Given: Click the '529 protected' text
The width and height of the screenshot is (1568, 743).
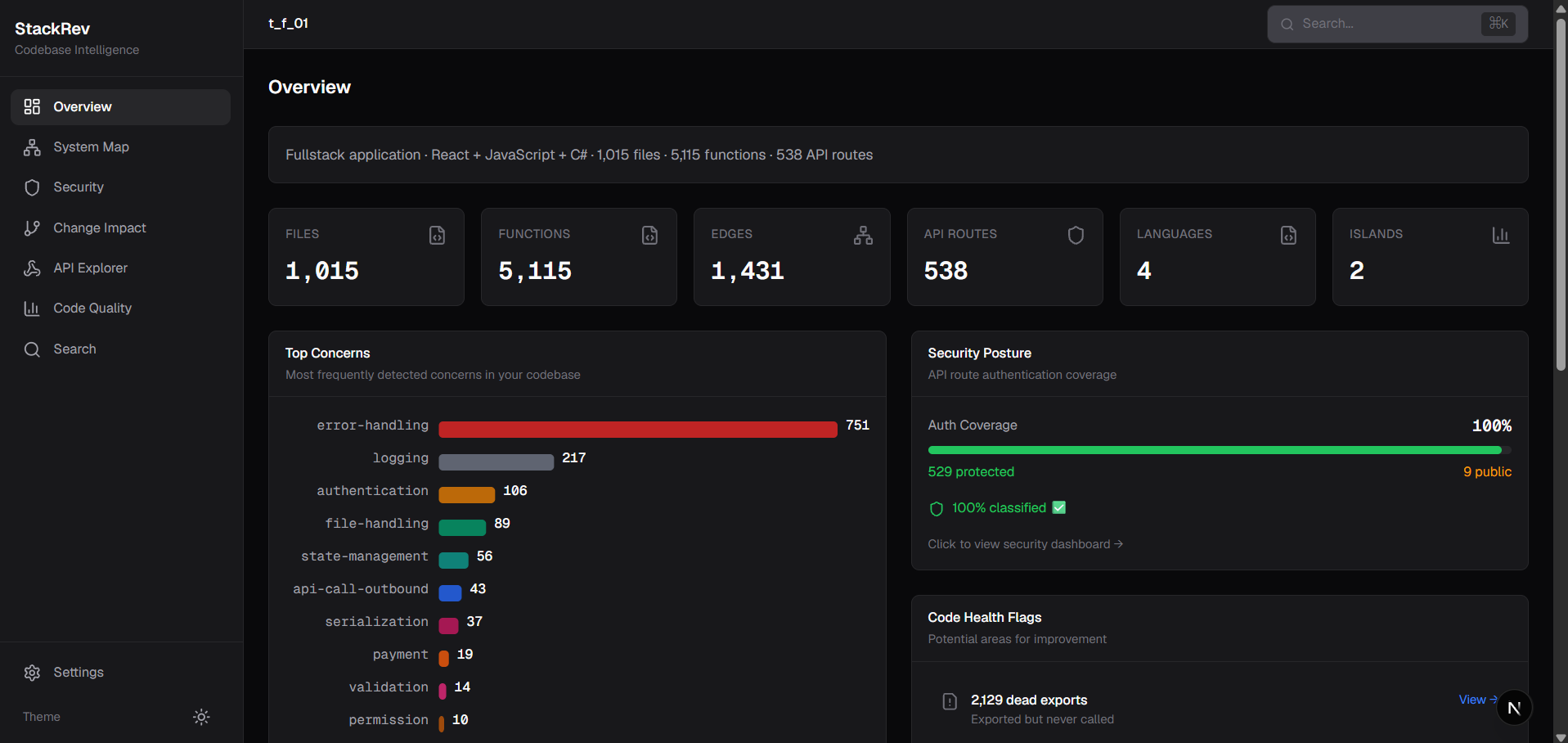Looking at the screenshot, I should (971, 472).
